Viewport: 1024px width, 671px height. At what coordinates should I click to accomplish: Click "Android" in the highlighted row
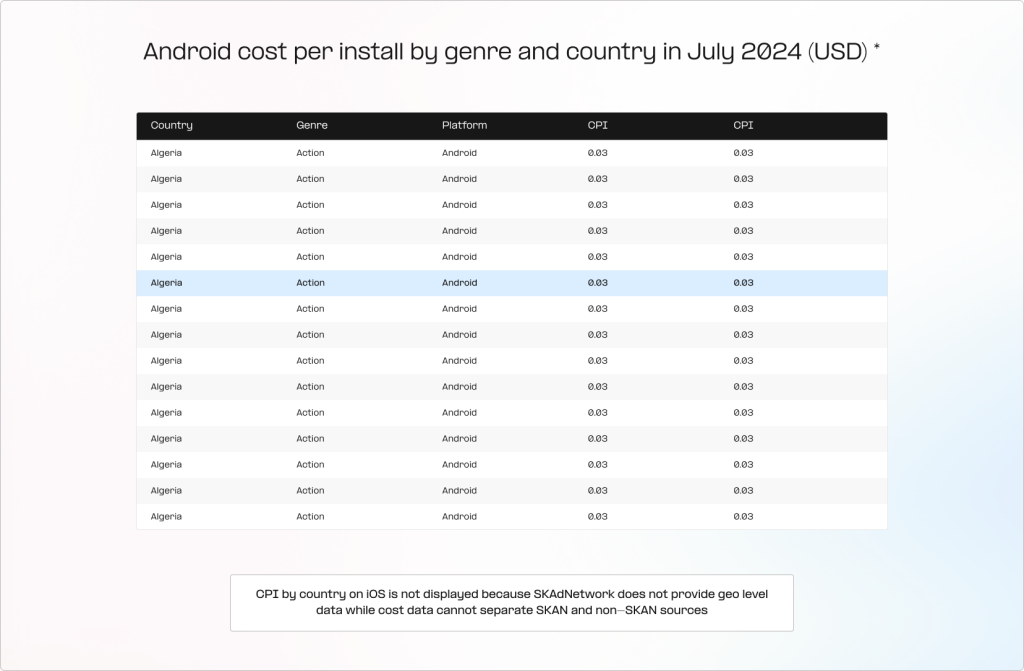pyautogui.click(x=459, y=283)
